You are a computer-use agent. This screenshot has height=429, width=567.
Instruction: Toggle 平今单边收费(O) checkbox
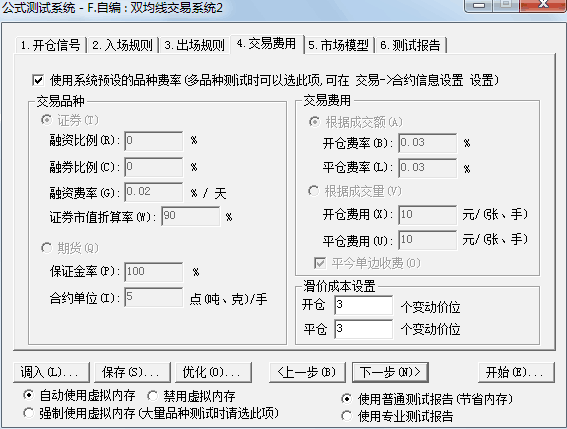pyautogui.click(x=320, y=263)
